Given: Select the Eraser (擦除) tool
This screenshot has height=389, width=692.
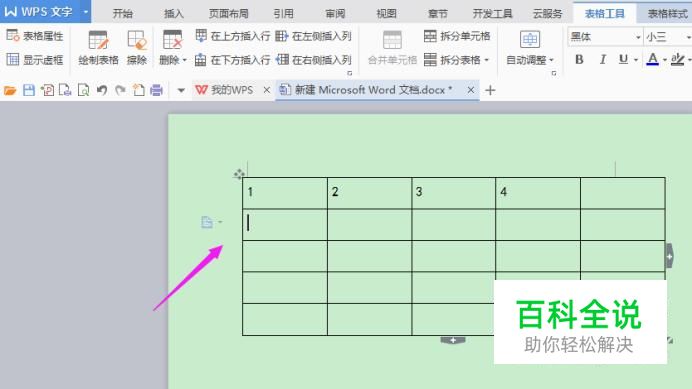Looking at the screenshot, I should 137,48.
